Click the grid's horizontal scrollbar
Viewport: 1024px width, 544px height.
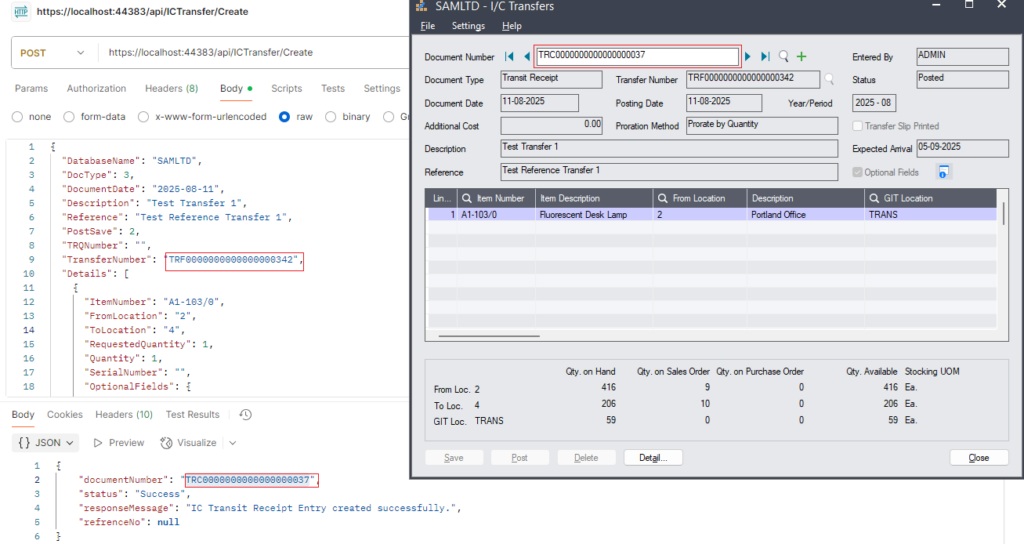[490, 337]
